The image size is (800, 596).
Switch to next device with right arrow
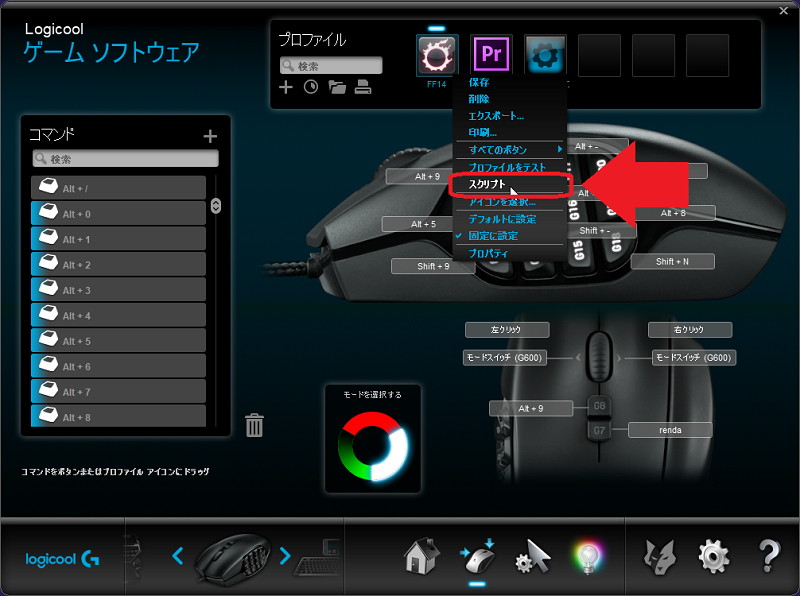[285, 555]
